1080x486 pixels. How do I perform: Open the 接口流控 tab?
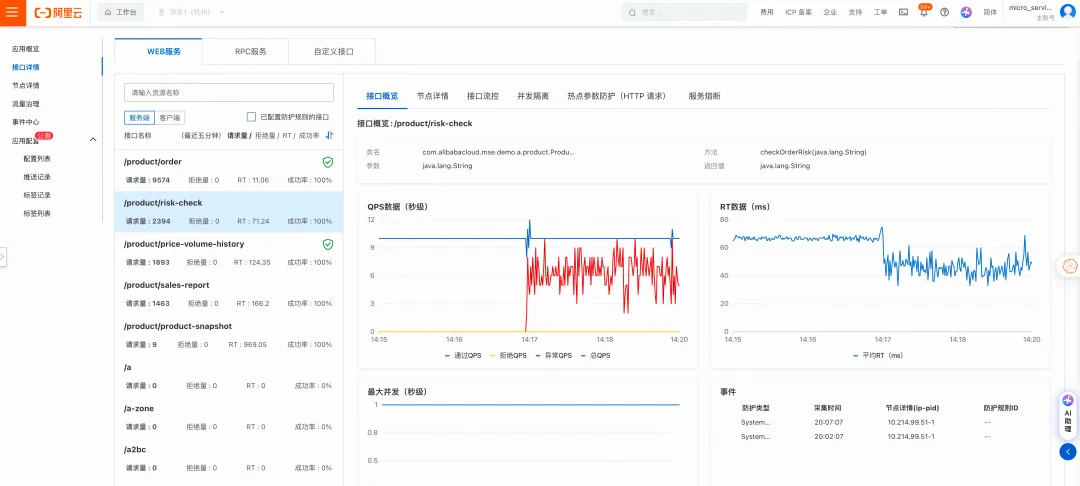(x=483, y=96)
